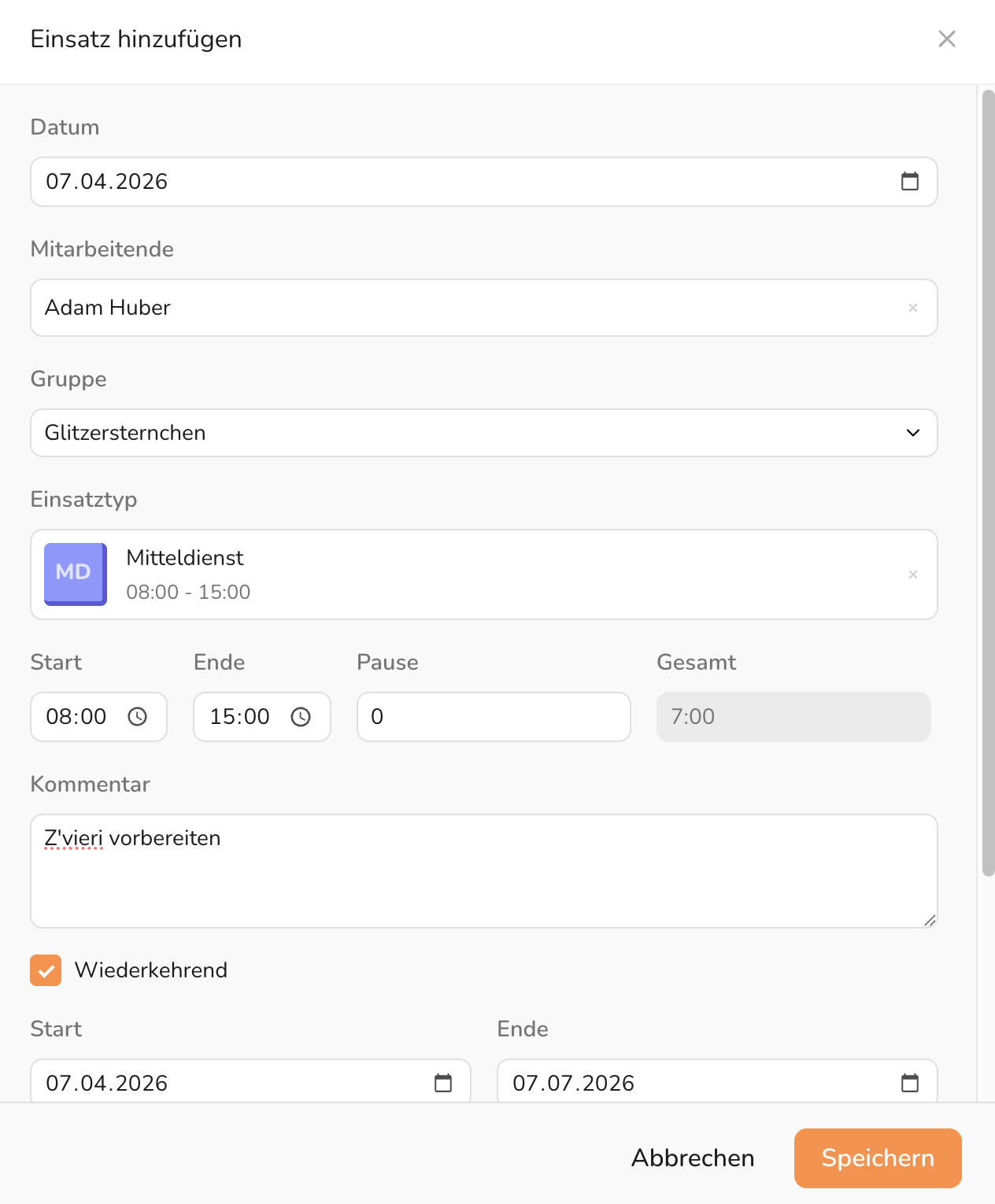Image resolution: width=995 pixels, height=1204 pixels.
Task: Expand the Gruppe dropdown
Action: pyautogui.click(x=912, y=433)
